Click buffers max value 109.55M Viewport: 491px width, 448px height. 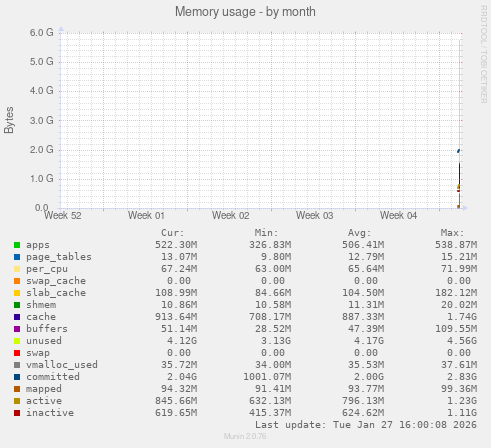tap(456, 329)
